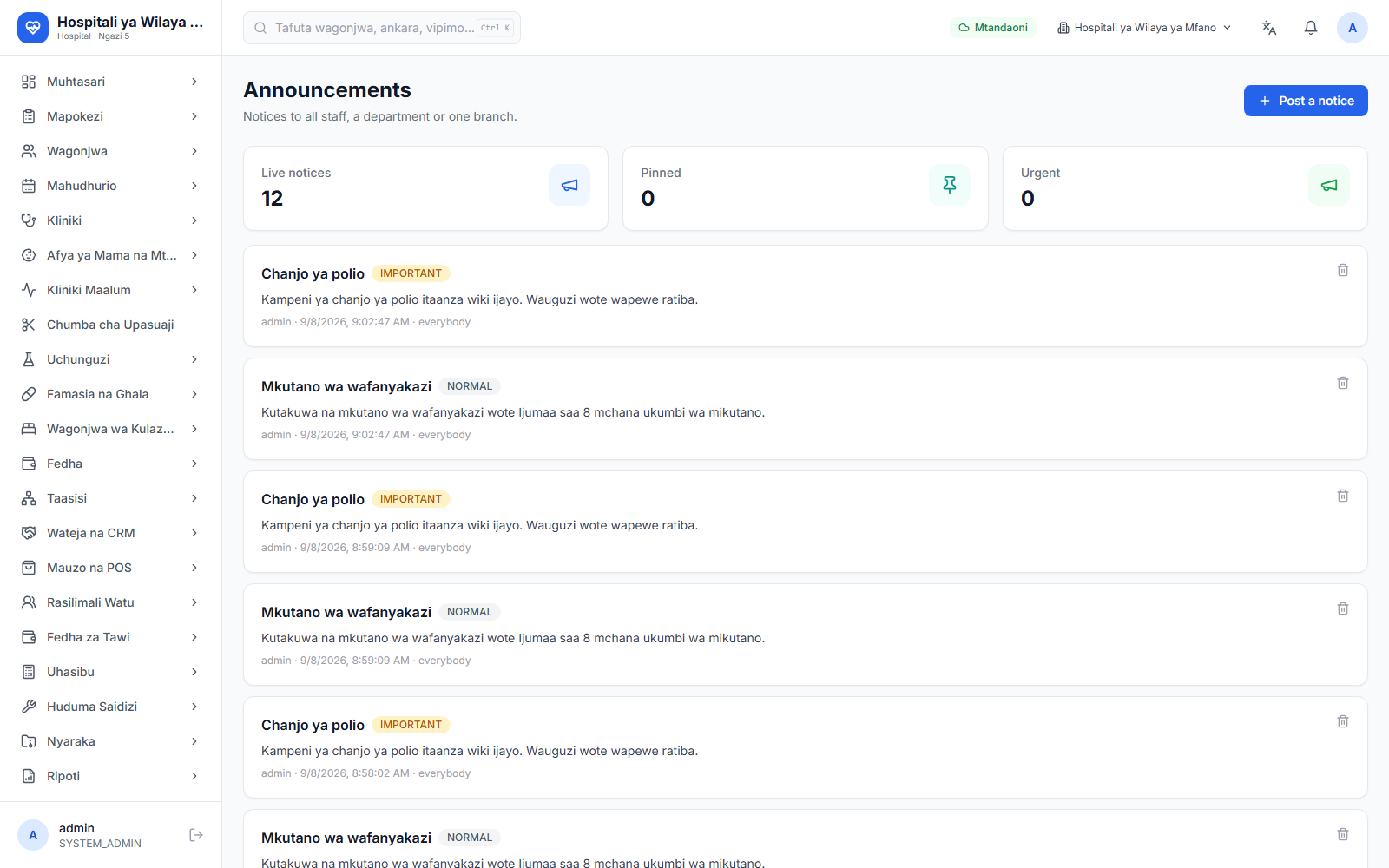The image size is (1389, 868).
Task: Click the Wagonjwa people icon
Action: pos(29,151)
